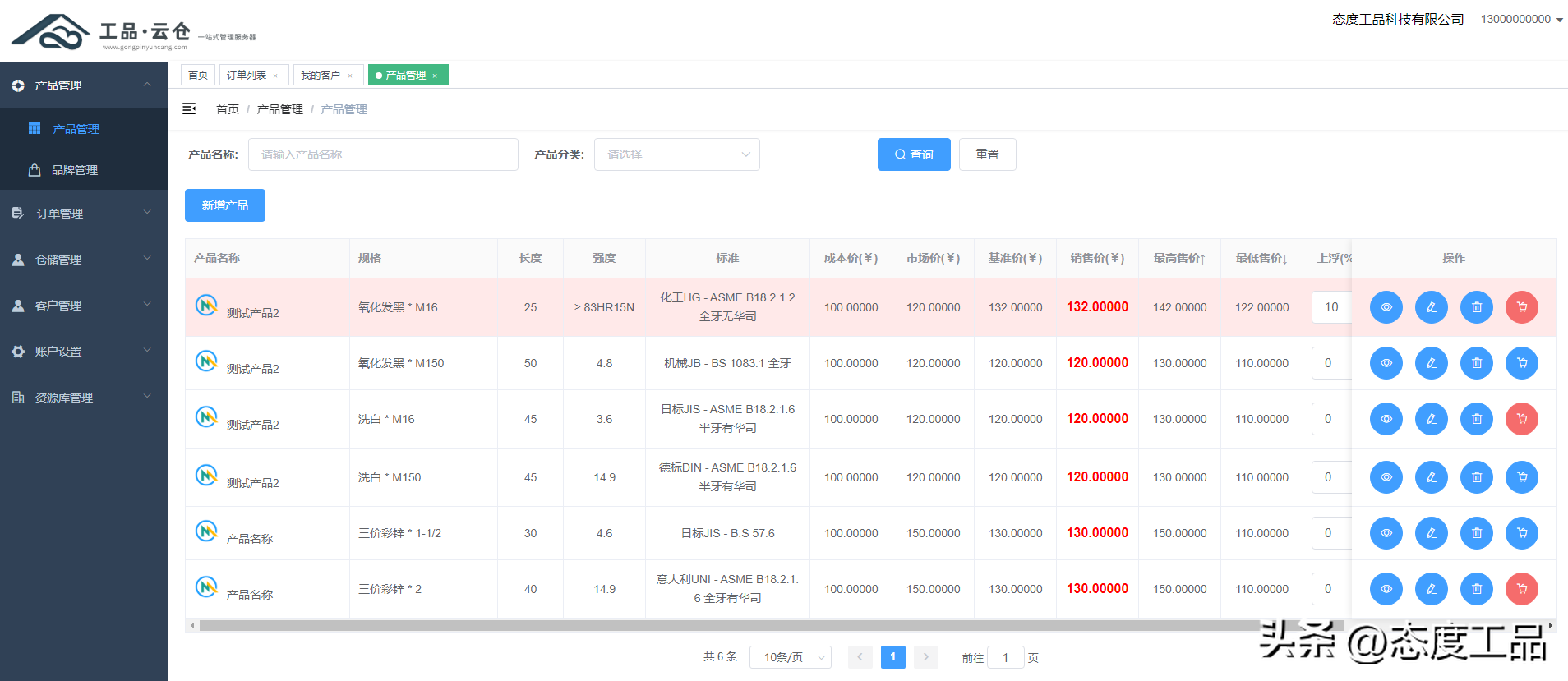This screenshot has width=1568, height=681.
Task: Click red cart icon for 三价彩锌 * 2
Action: 1521,589
